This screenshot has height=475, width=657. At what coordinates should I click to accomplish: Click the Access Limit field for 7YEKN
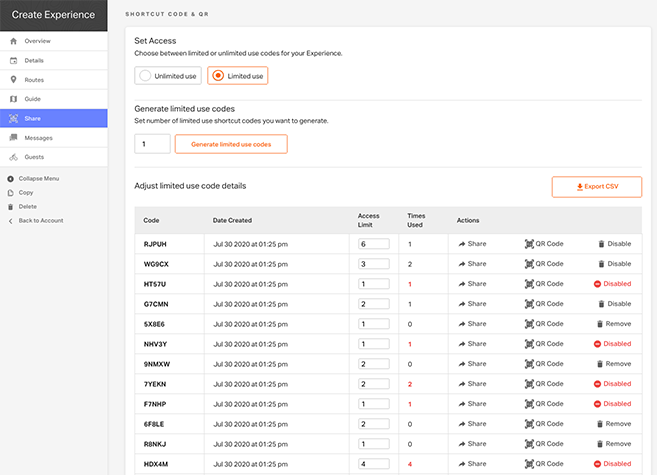coord(374,384)
